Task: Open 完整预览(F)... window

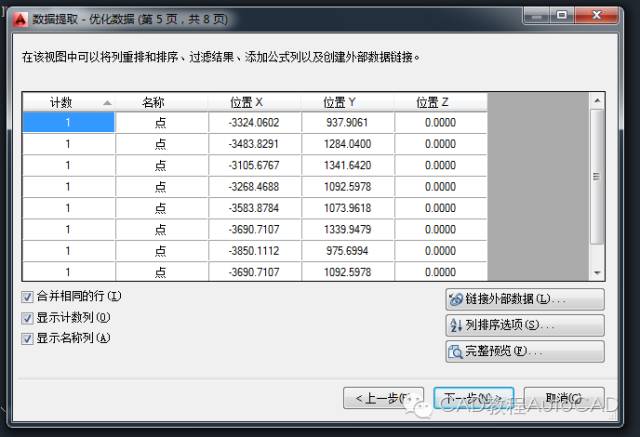Action: tap(525, 351)
